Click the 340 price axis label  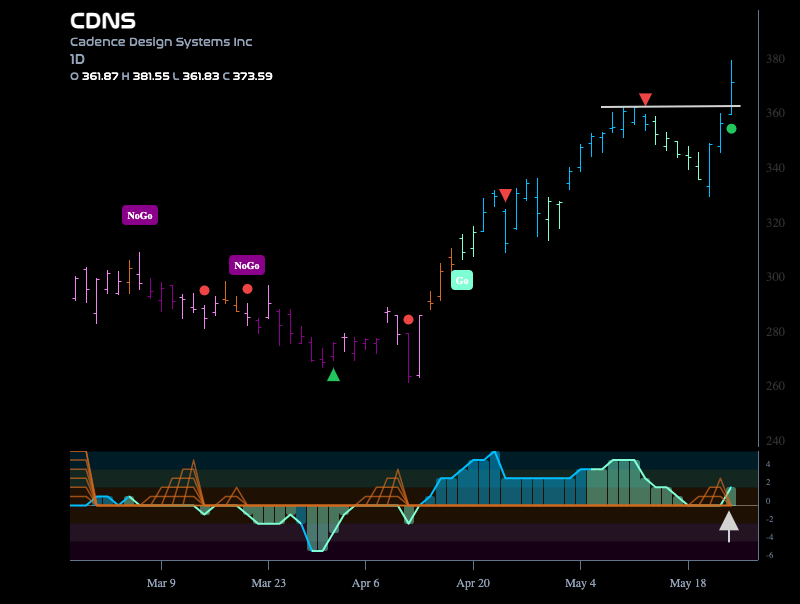click(775, 167)
